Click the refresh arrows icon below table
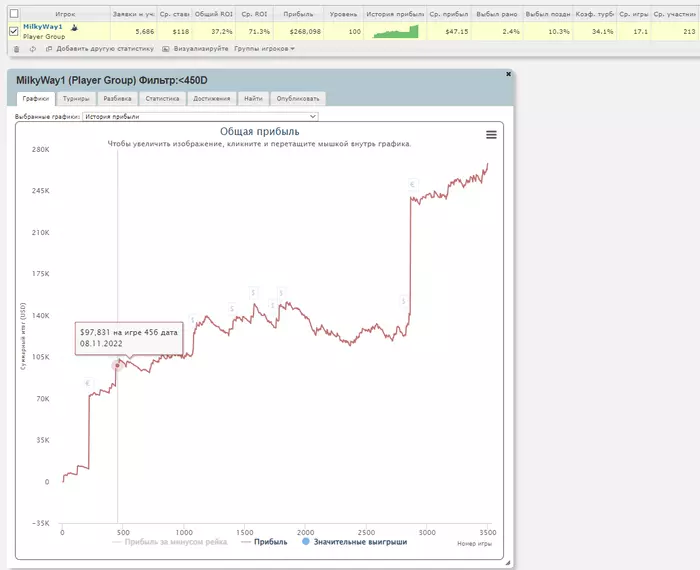The width and height of the screenshot is (700, 570). point(33,49)
